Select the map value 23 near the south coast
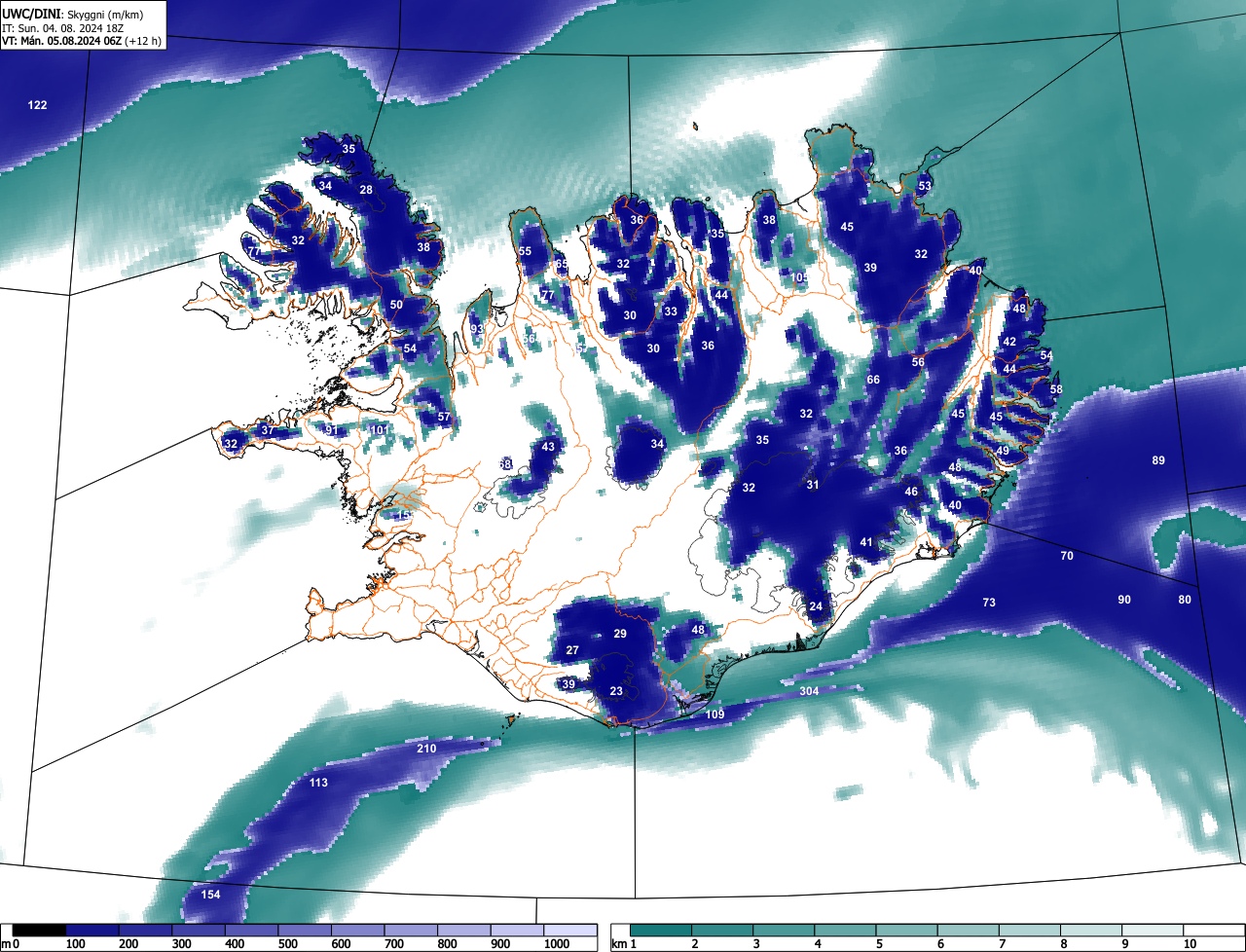 pyautogui.click(x=616, y=691)
